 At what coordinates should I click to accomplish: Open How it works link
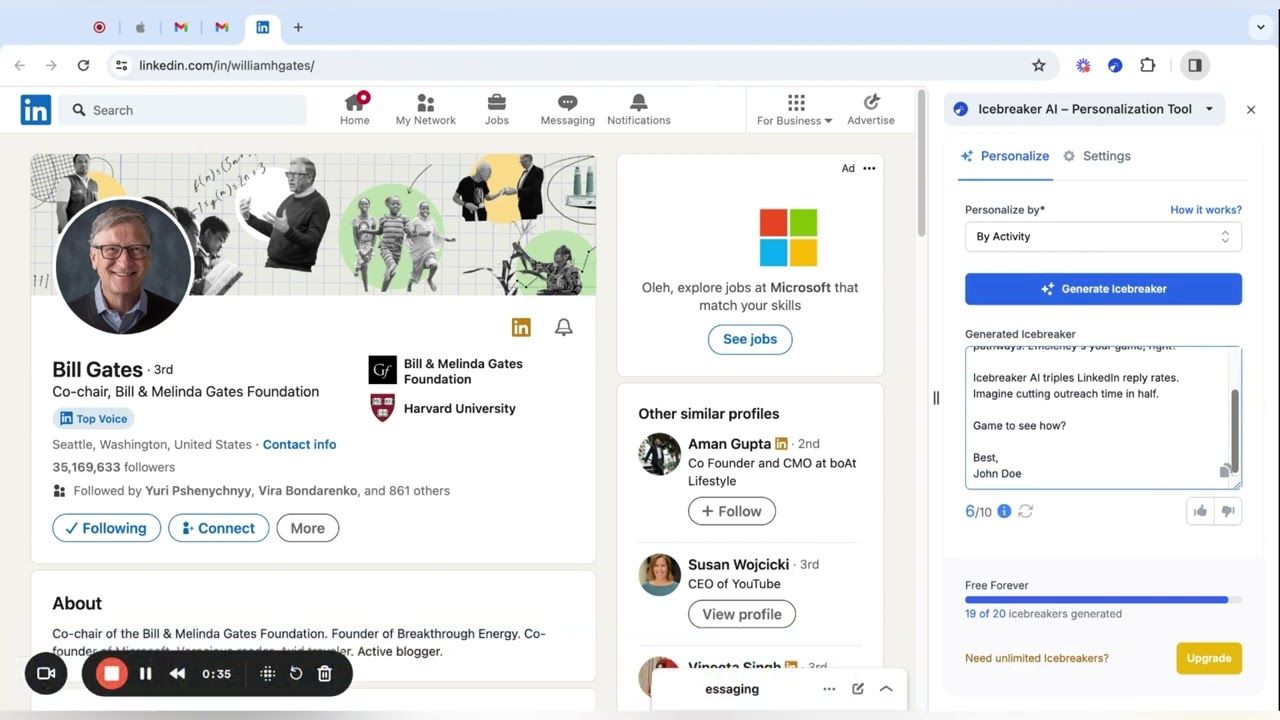[x=1206, y=210]
